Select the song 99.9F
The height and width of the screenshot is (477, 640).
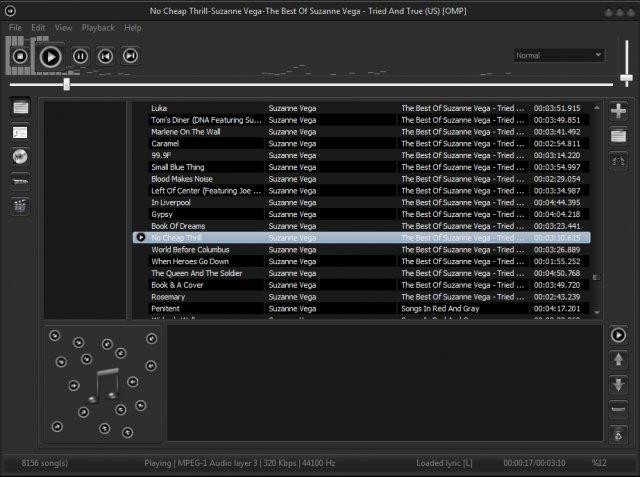[x=361, y=155]
